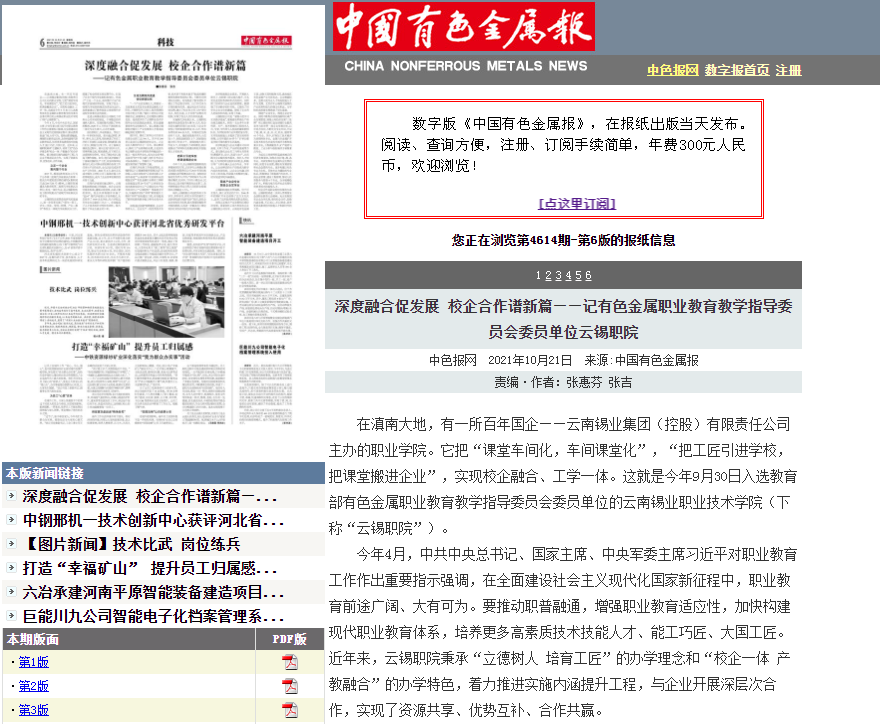
Task: Click arrow icon beside 巨能川九公司 headline
Action: pyautogui.click(x=11, y=617)
